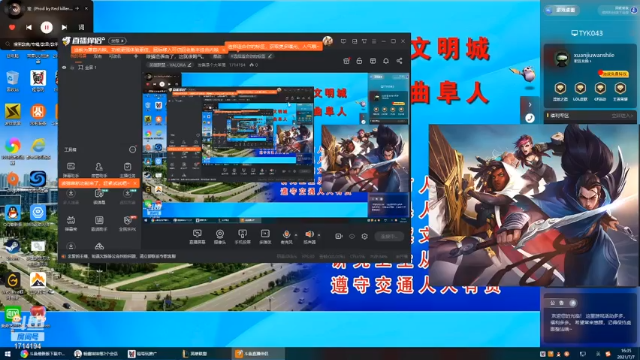Mute the microphone in streaming controls
The image size is (640, 360).
tap(286, 234)
